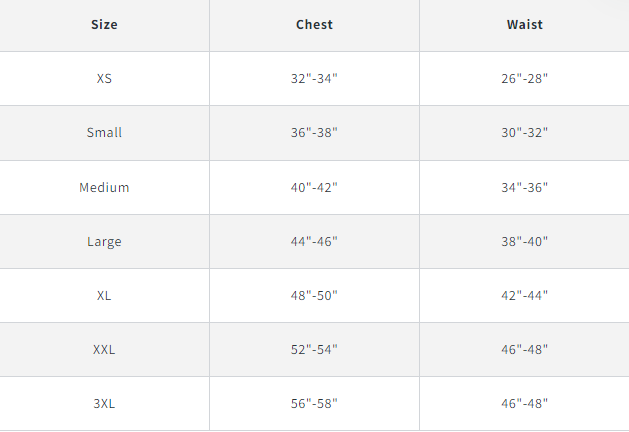Click waist measurement 42"-44"
Viewport: 629px width, 432px height.
[524, 295]
